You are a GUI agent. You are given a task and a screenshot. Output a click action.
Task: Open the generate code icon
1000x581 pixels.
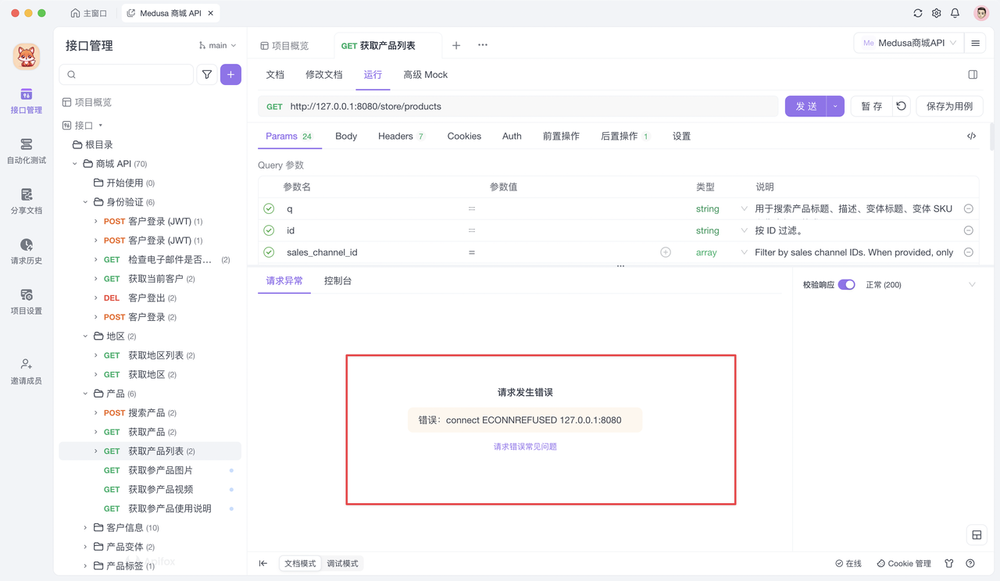pos(971,136)
